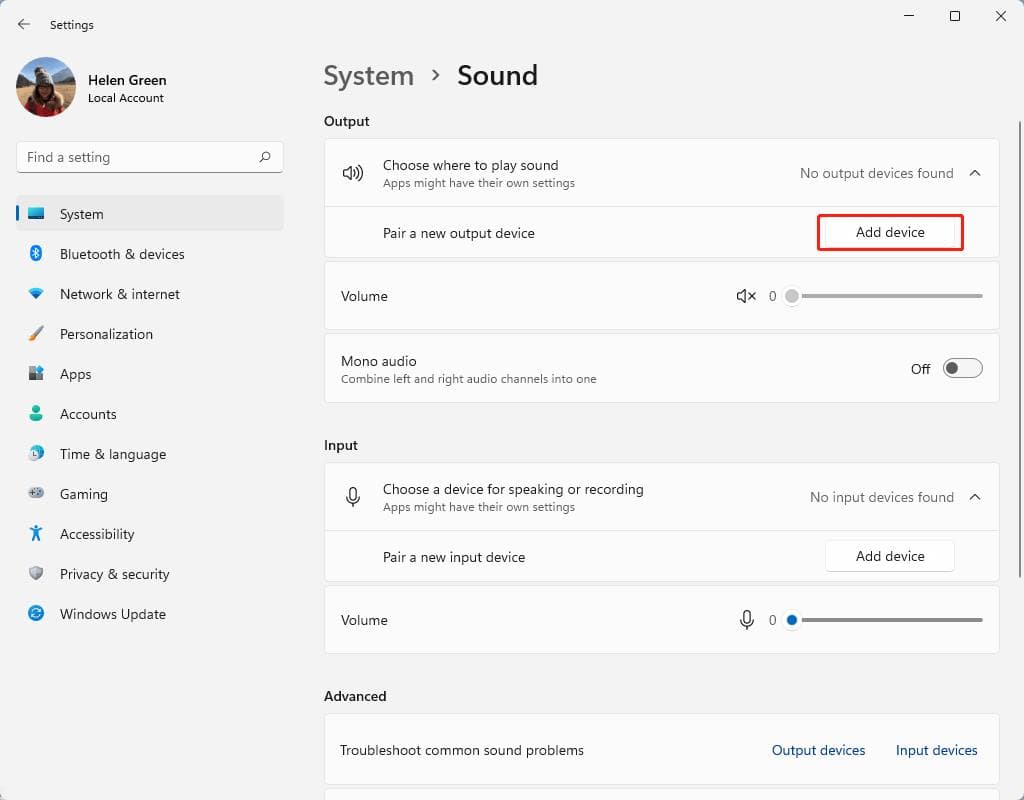Image resolution: width=1024 pixels, height=800 pixels.
Task: Maximize the Settings window
Action: [955, 16]
